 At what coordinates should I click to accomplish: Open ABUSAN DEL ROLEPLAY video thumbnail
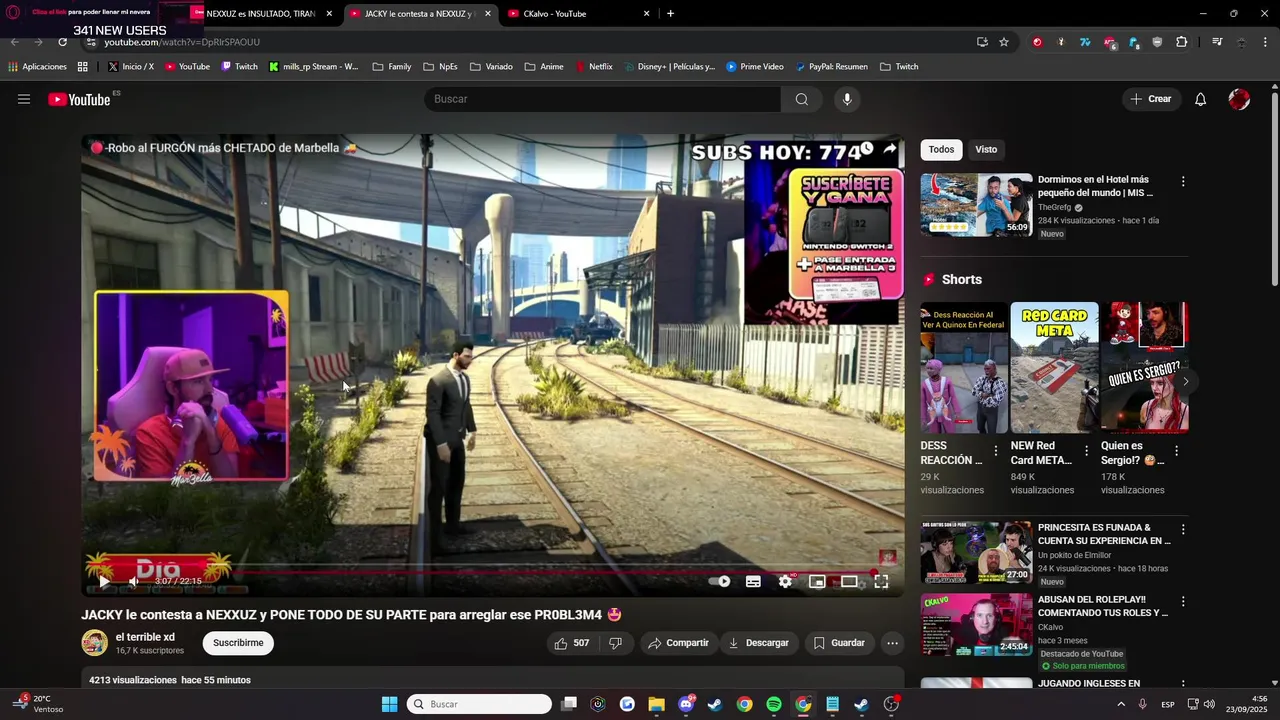976,625
